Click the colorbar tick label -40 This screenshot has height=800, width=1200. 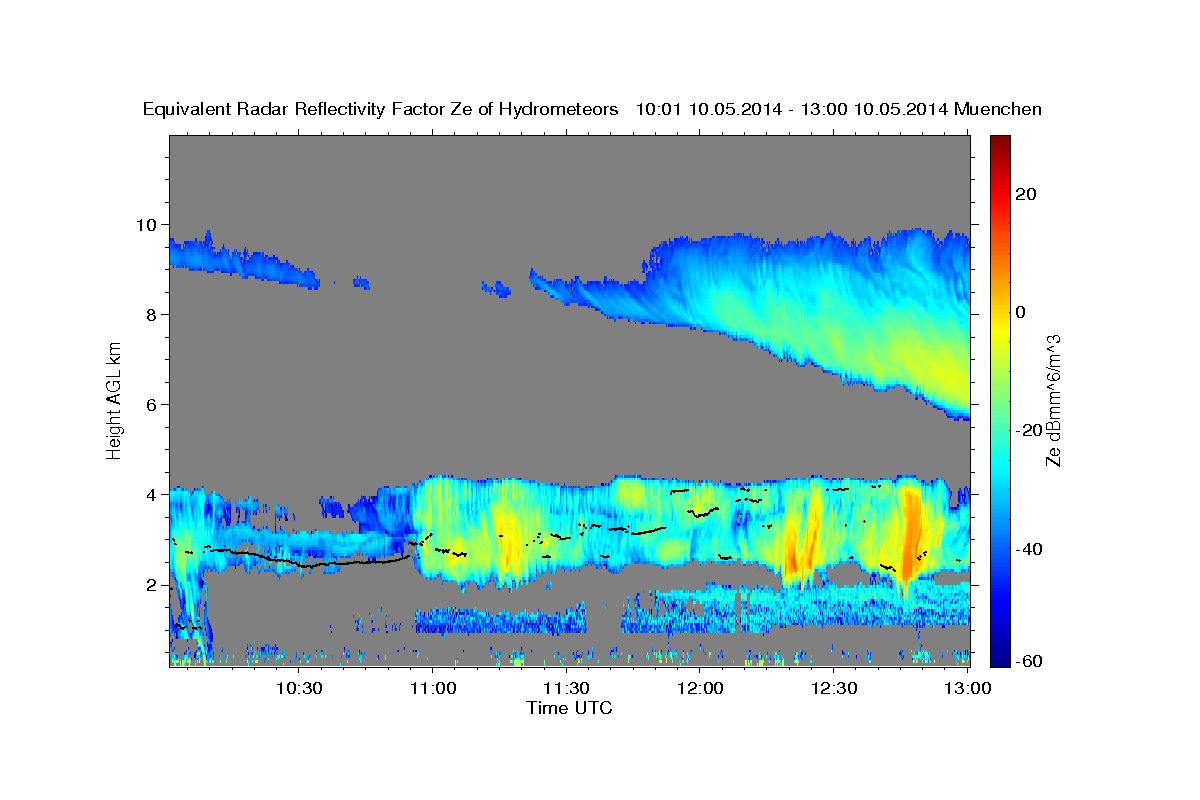click(x=1028, y=549)
